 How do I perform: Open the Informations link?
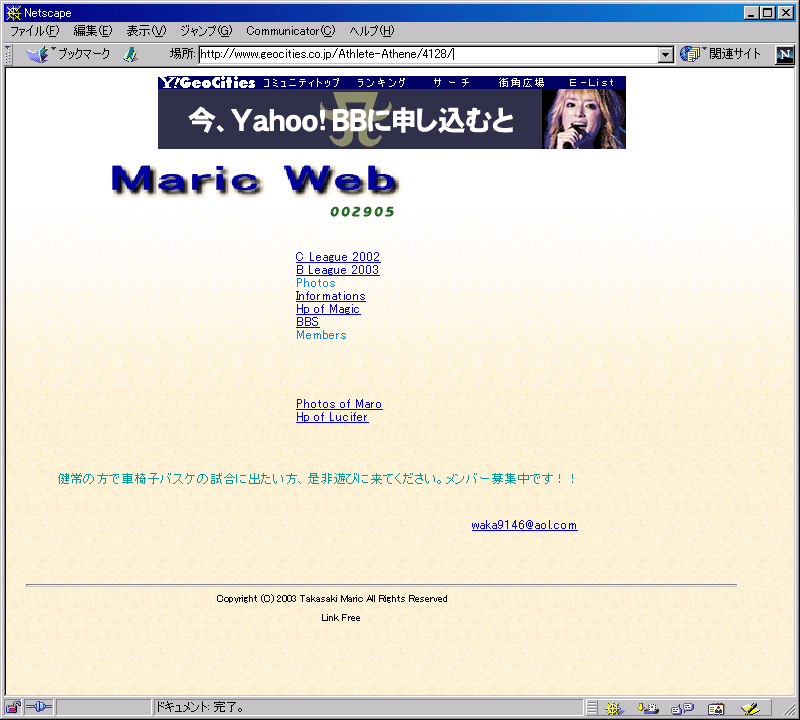click(x=331, y=296)
